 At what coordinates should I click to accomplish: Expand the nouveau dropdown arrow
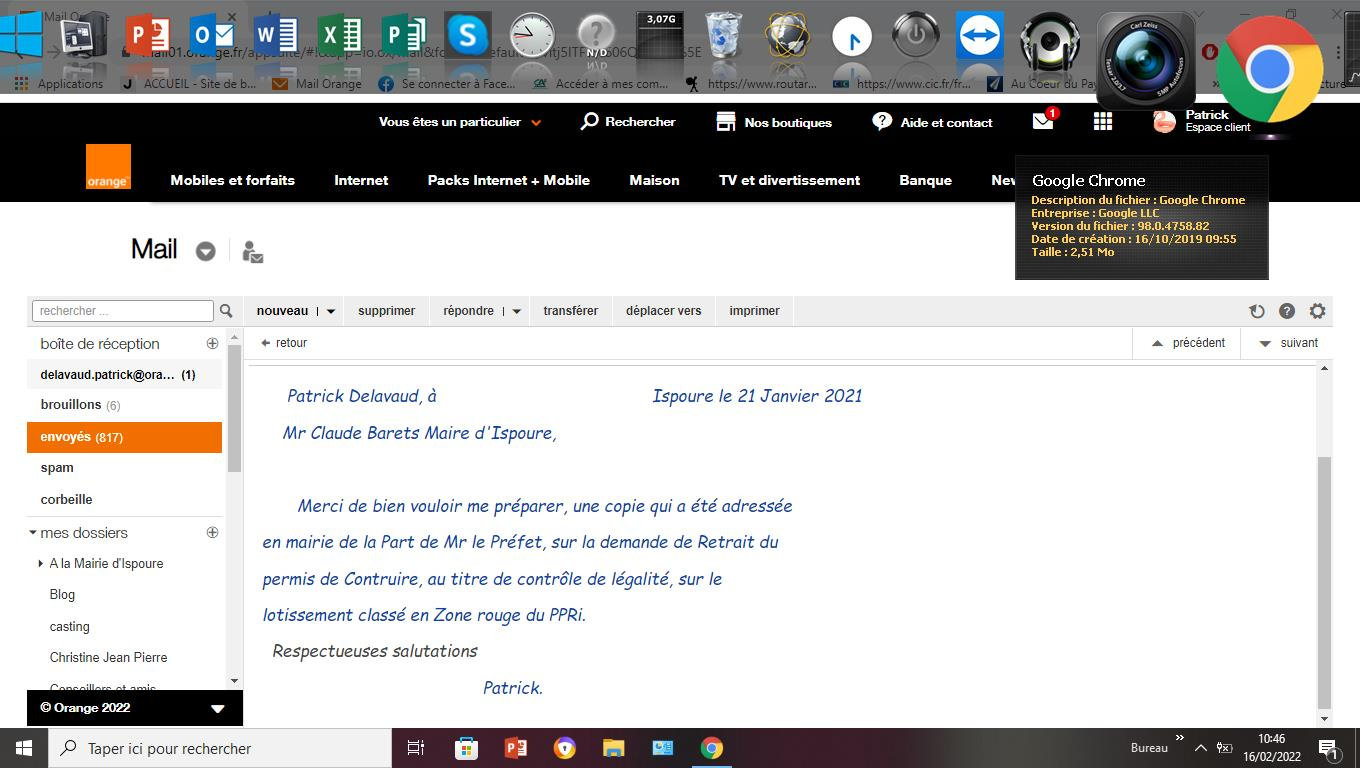click(331, 311)
